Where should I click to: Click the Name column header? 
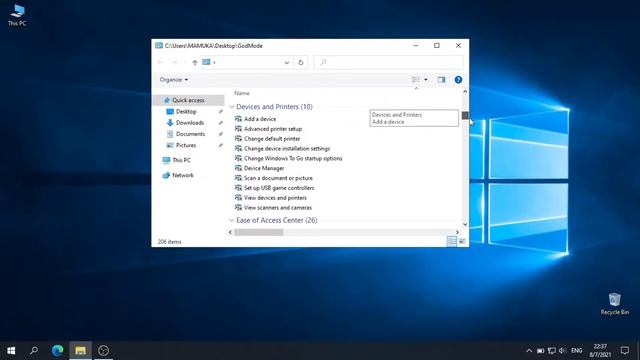tap(242, 93)
